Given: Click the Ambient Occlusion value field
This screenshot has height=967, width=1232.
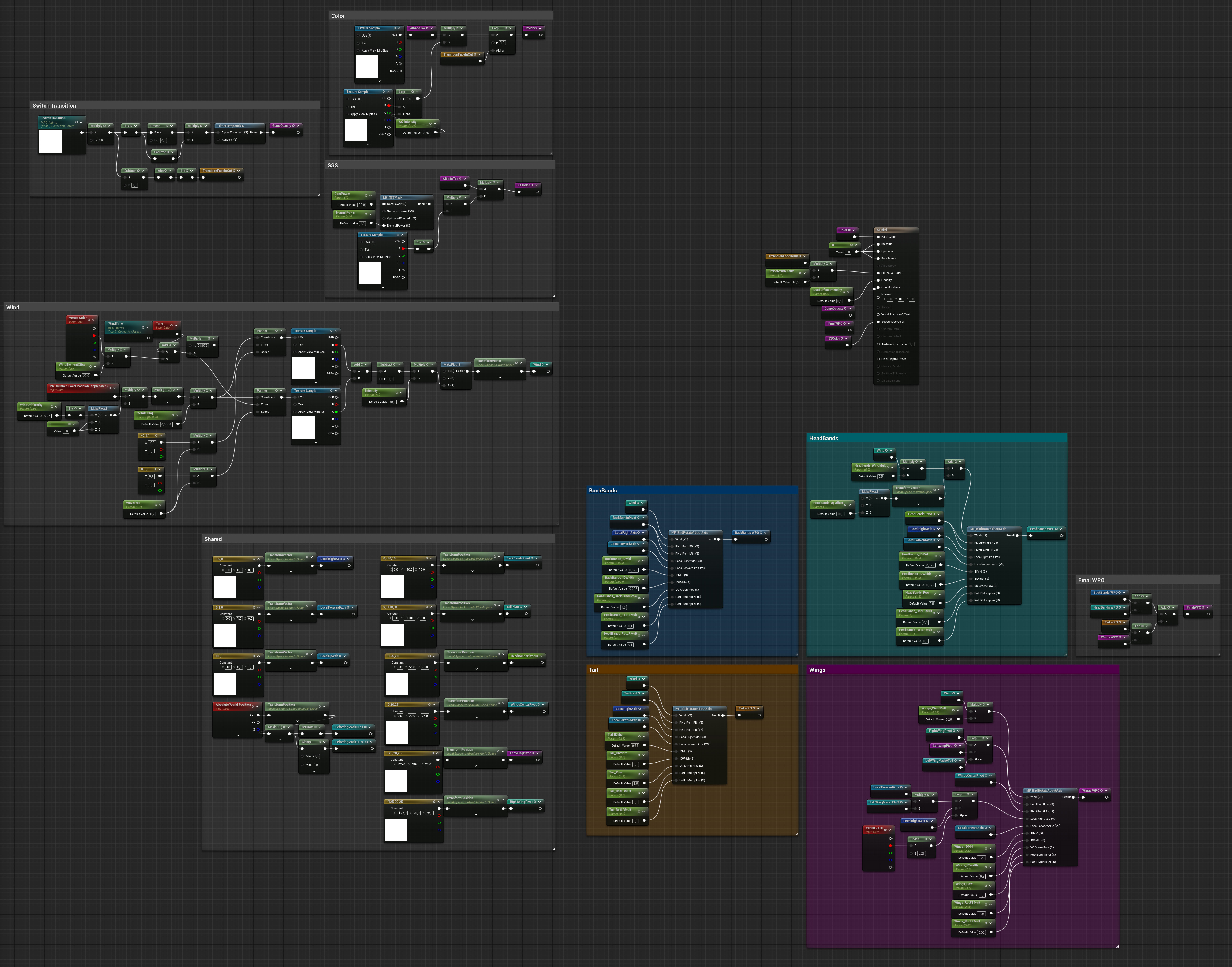Looking at the screenshot, I should tap(911, 344).
